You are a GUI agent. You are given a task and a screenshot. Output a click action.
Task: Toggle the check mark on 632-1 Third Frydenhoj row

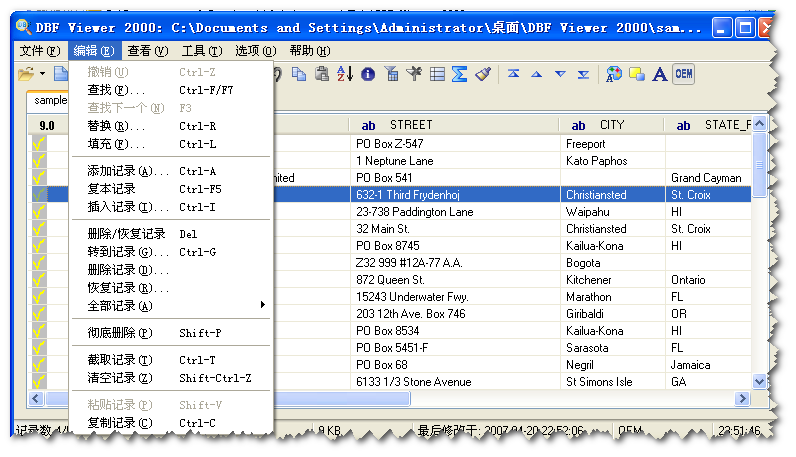[39, 195]
